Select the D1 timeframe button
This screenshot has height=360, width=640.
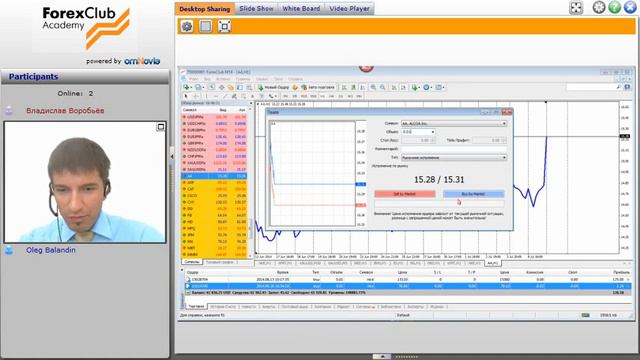pyautogui.click(x=340, y=96)
